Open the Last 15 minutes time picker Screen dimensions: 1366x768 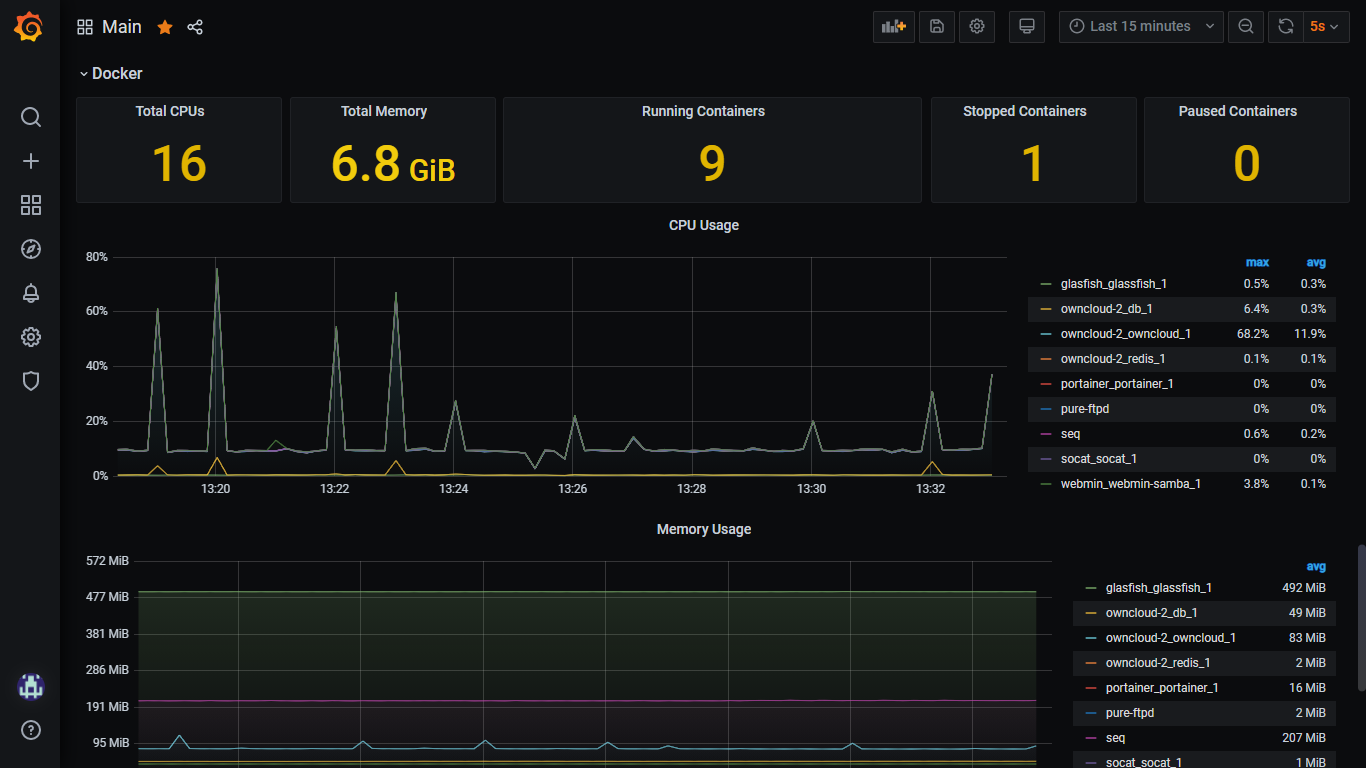point(1141,27)
